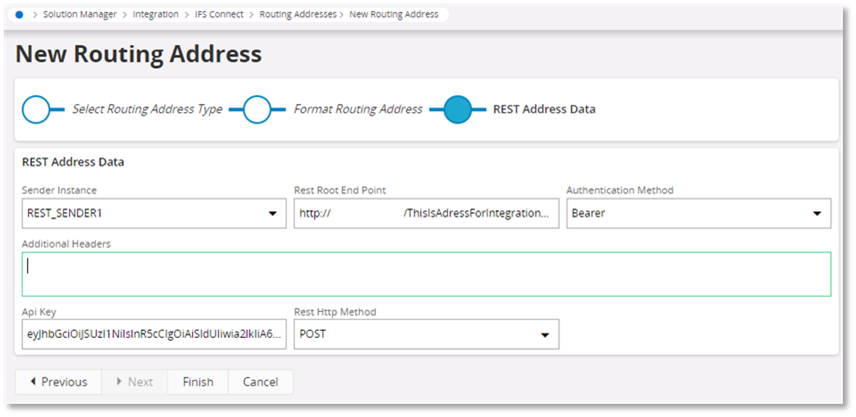The width and height of the screenshot is (856, 417).
Task: Edit the Rest Root End Point field
Action: pyautogui.click(x=426, y=214)
